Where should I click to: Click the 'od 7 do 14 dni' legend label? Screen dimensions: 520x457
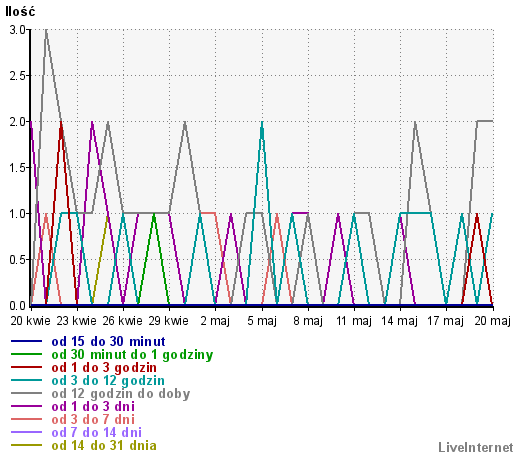[x=97, y=433]
